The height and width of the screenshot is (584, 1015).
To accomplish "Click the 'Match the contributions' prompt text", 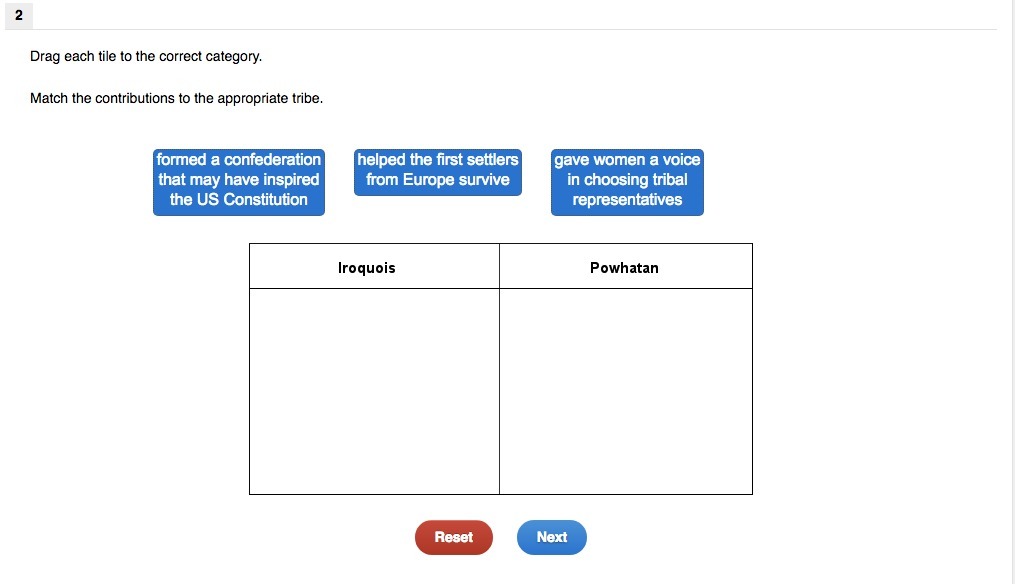I will 176,99.
